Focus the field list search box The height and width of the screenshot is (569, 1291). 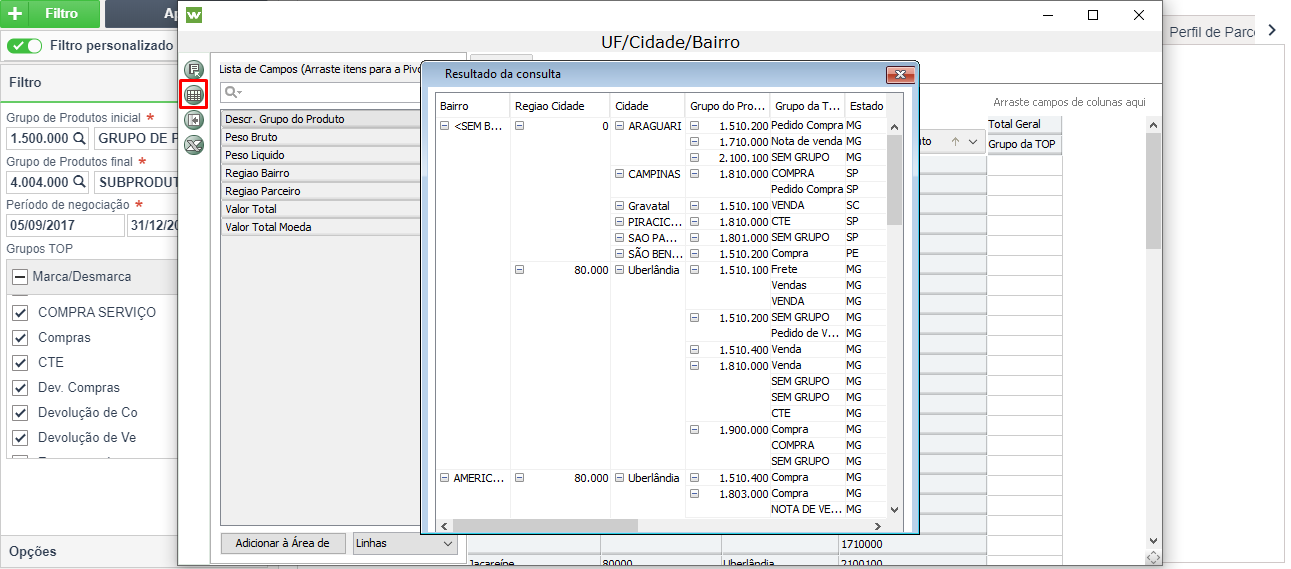point(320,92)
